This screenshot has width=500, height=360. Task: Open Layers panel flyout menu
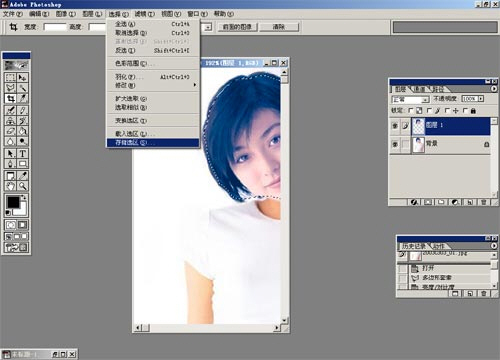coord(494,89)
